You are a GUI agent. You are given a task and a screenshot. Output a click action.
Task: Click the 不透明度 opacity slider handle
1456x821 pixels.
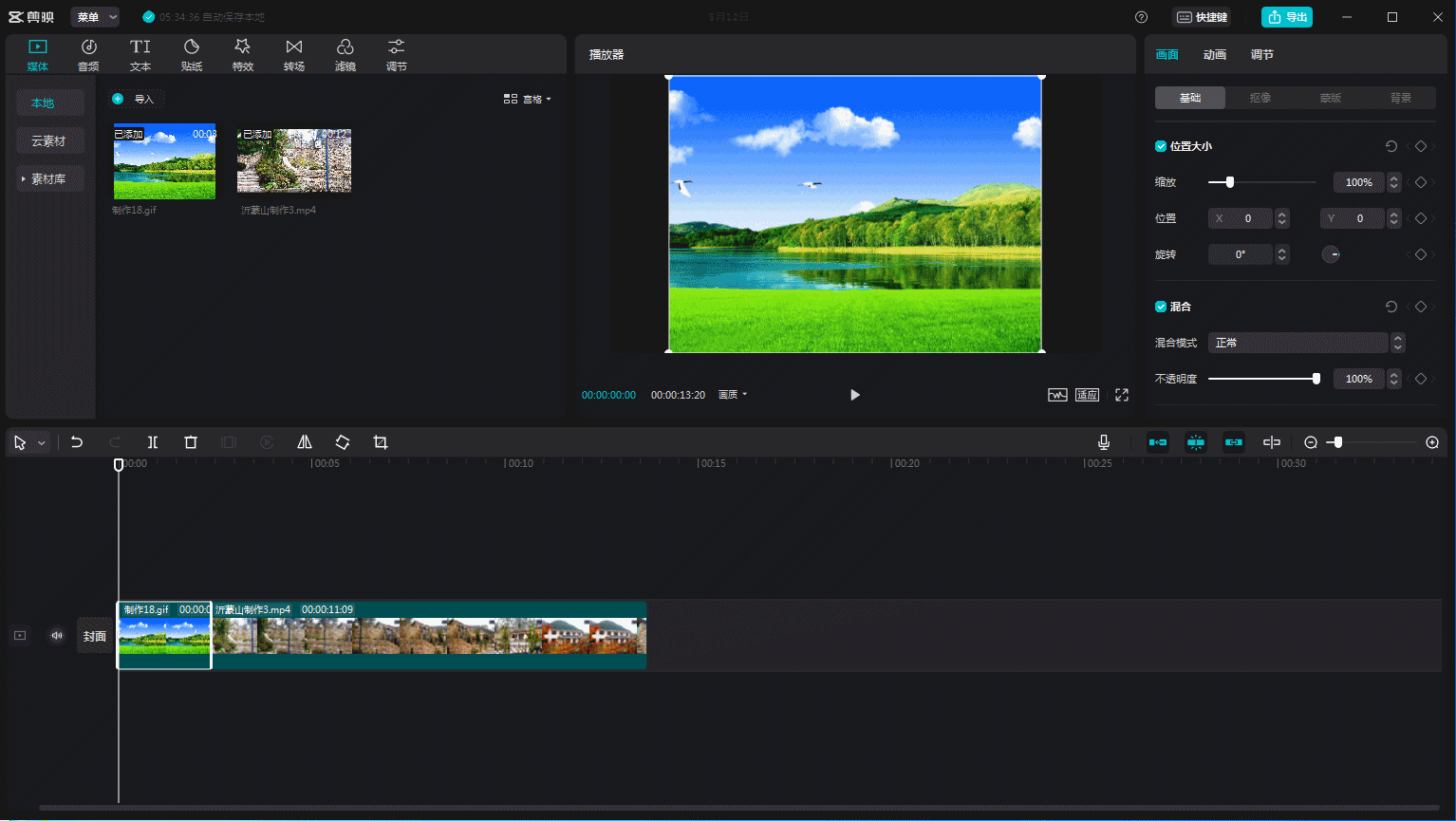(x=1316, y=379)
